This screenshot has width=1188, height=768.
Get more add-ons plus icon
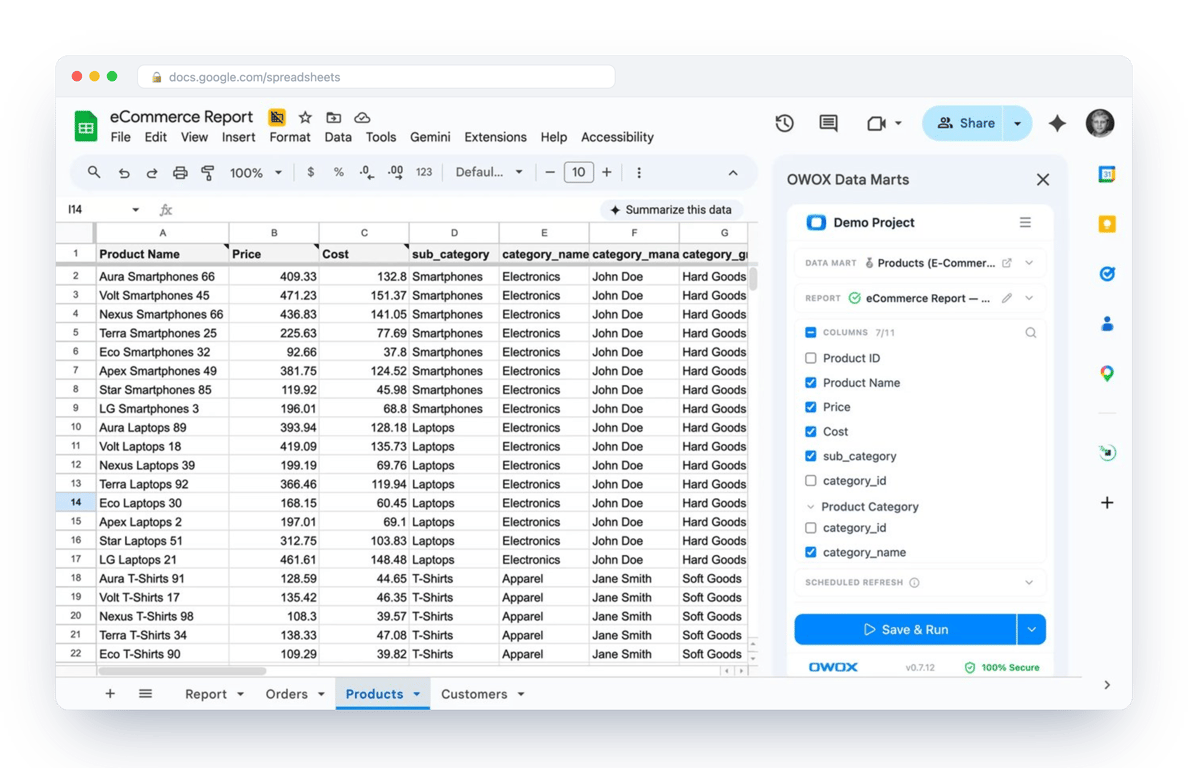1107,502
